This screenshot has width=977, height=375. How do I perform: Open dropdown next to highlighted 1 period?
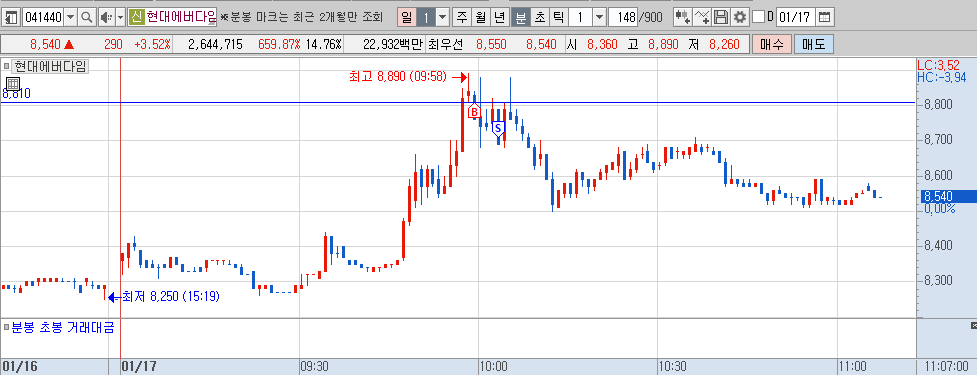(442, 17)
